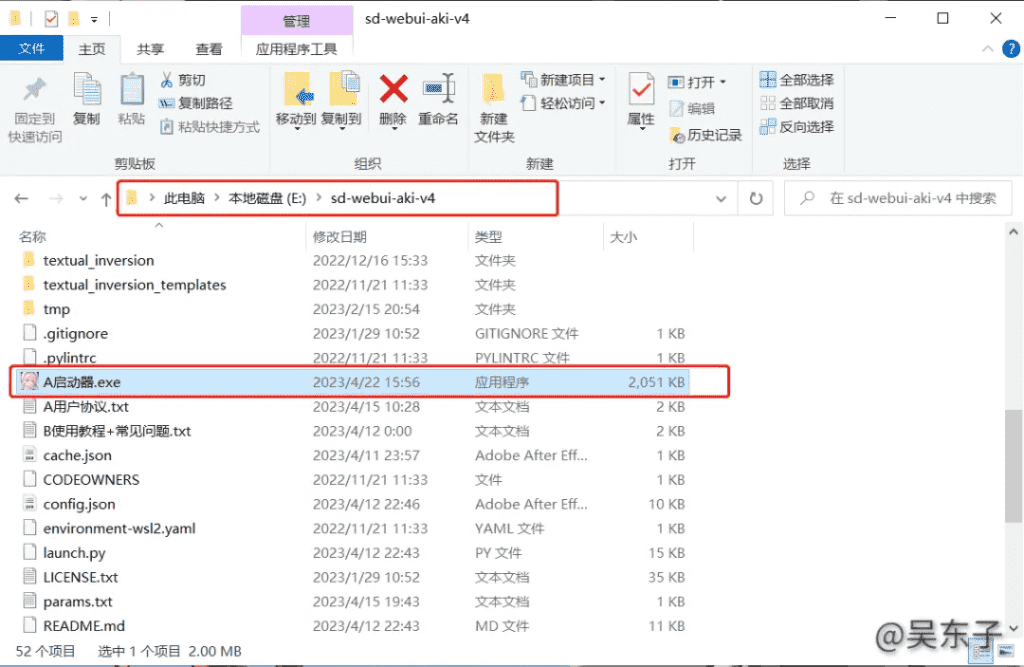Expand the 移动到 (Move to) dropdown
Screen dimensions: 1024x667
pos(297,119)
